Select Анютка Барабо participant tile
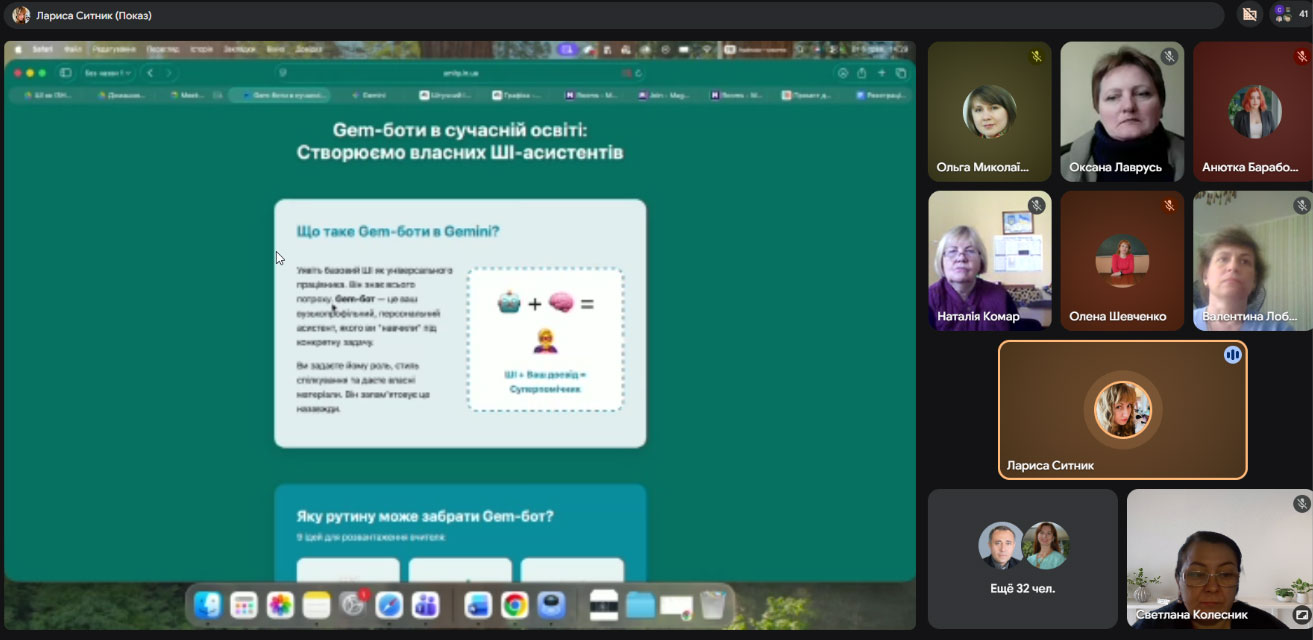Viewport: 1313px width, 640px height. click(x=1253, y=111)
